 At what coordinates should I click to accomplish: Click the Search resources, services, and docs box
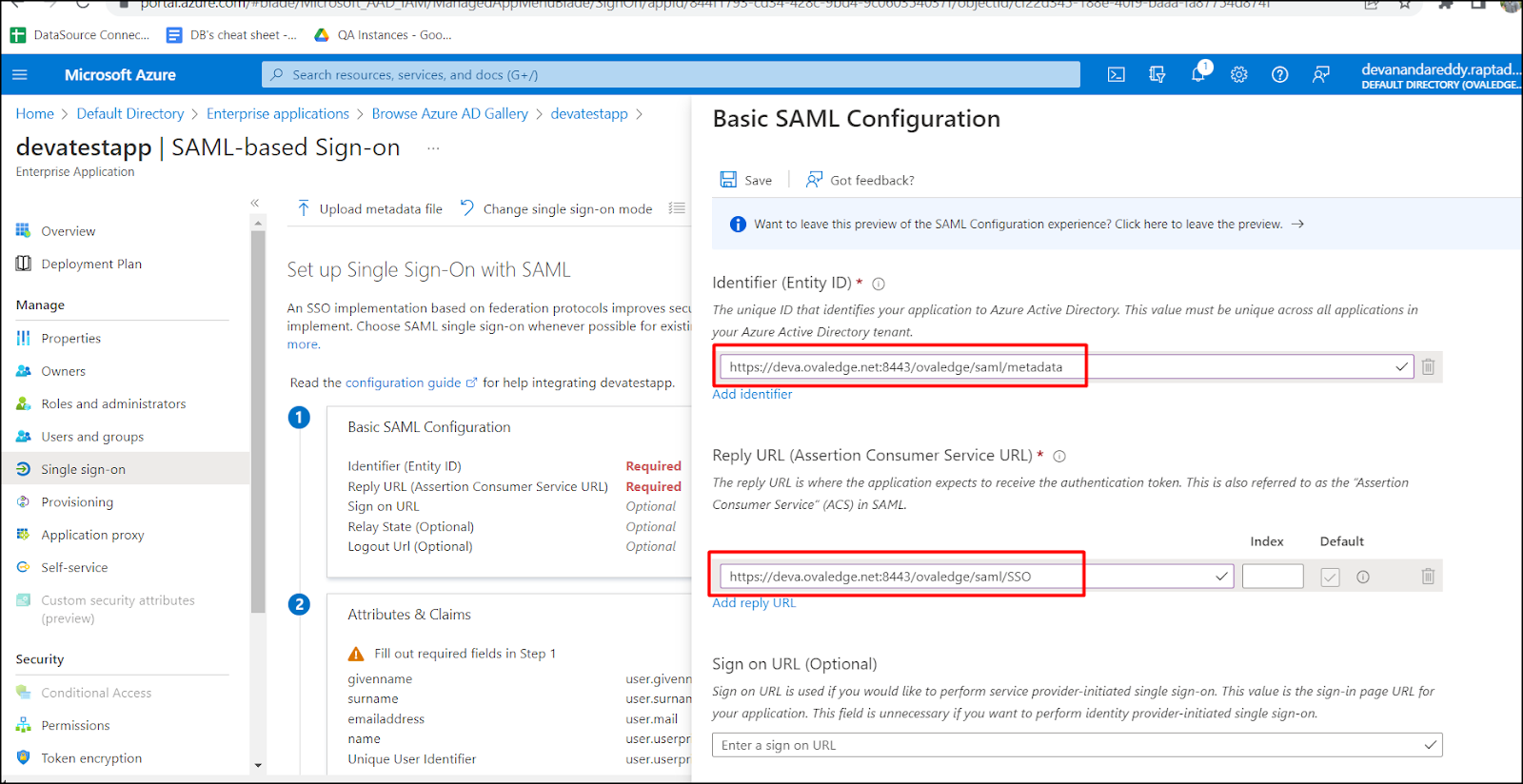(x=671, y=74)
